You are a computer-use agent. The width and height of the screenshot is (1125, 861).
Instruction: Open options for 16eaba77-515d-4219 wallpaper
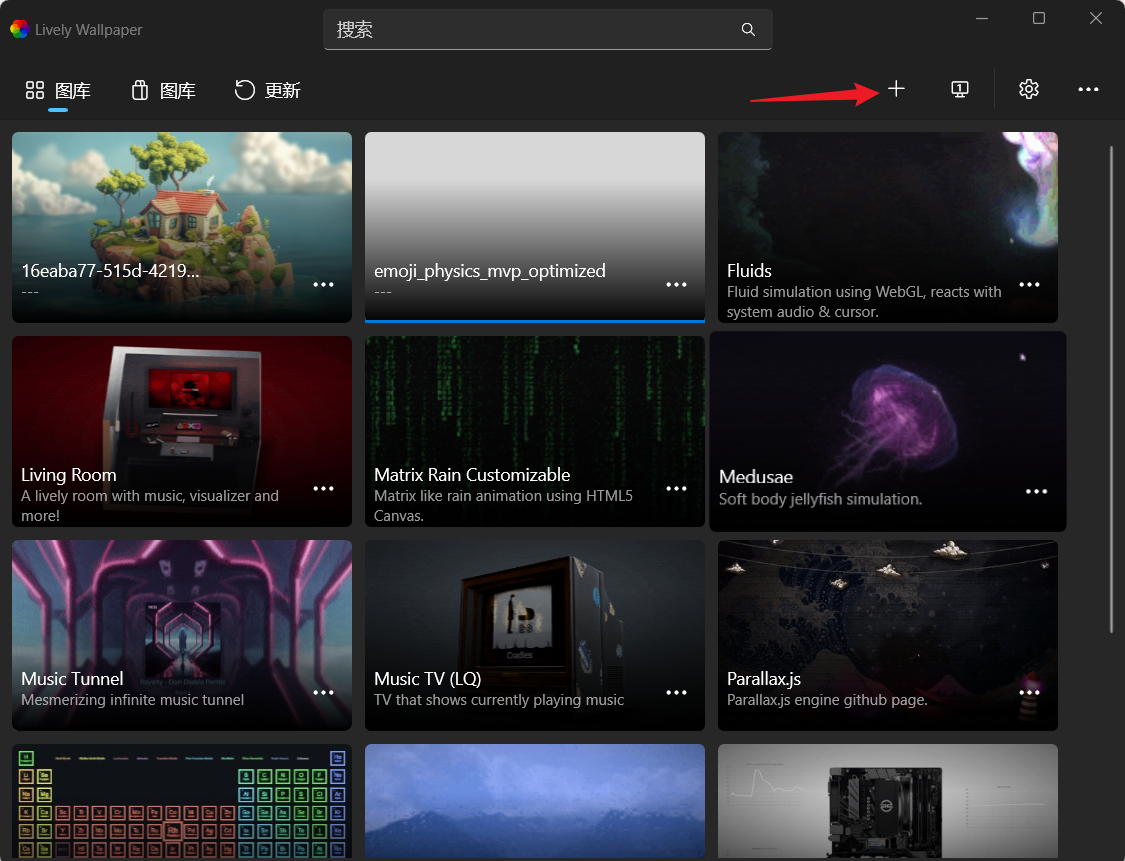coord(324,285)
